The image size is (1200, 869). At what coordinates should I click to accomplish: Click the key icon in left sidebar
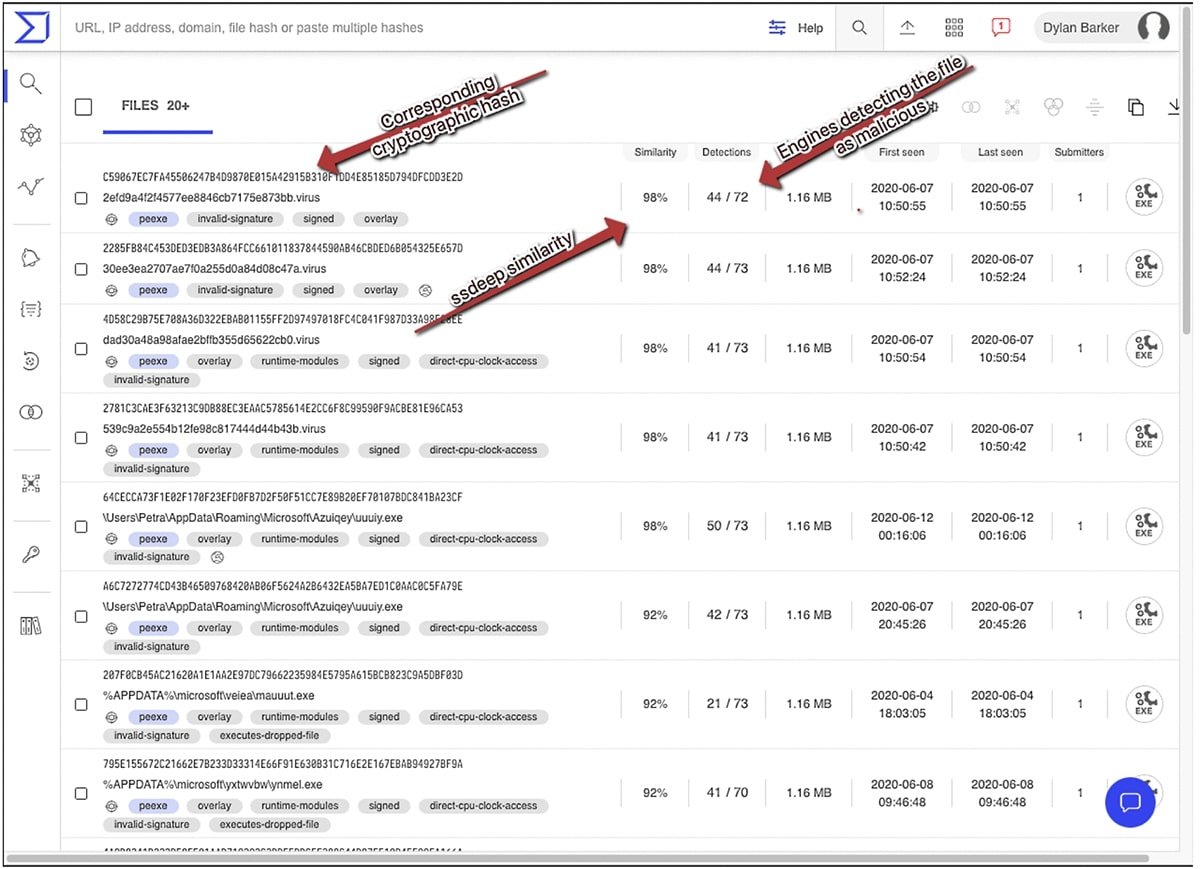coord(31,555)
